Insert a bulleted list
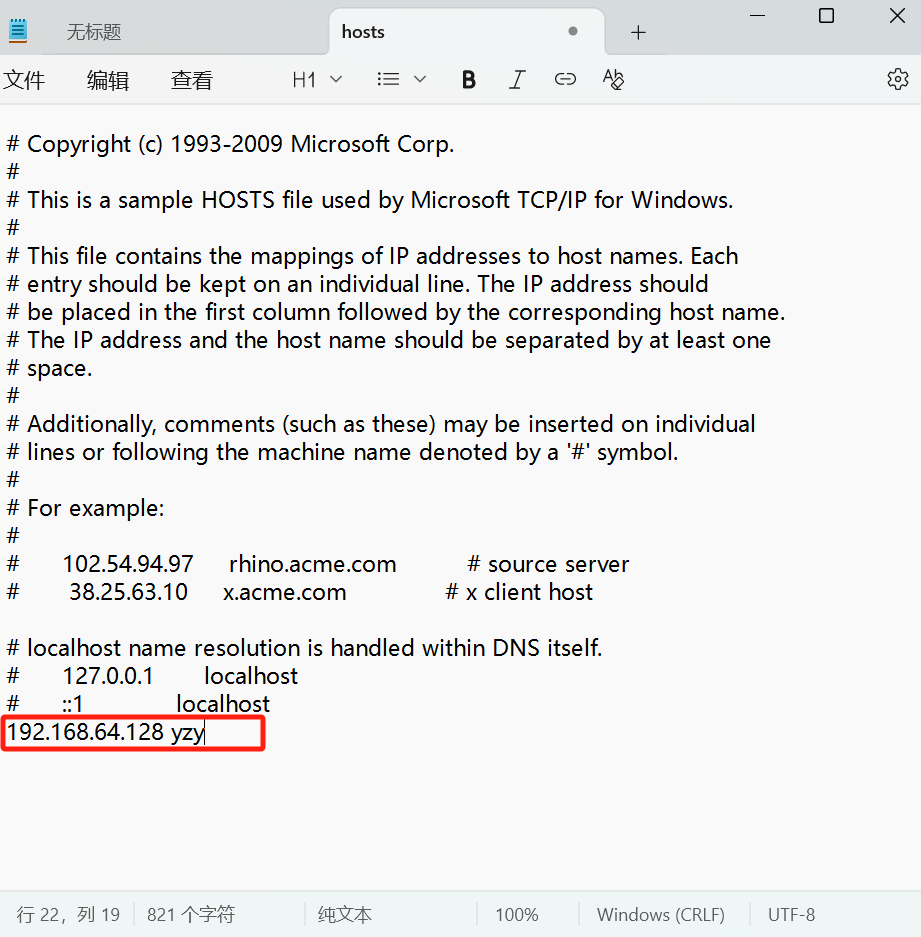Viewport: 921px width, 937px height. 388,79
